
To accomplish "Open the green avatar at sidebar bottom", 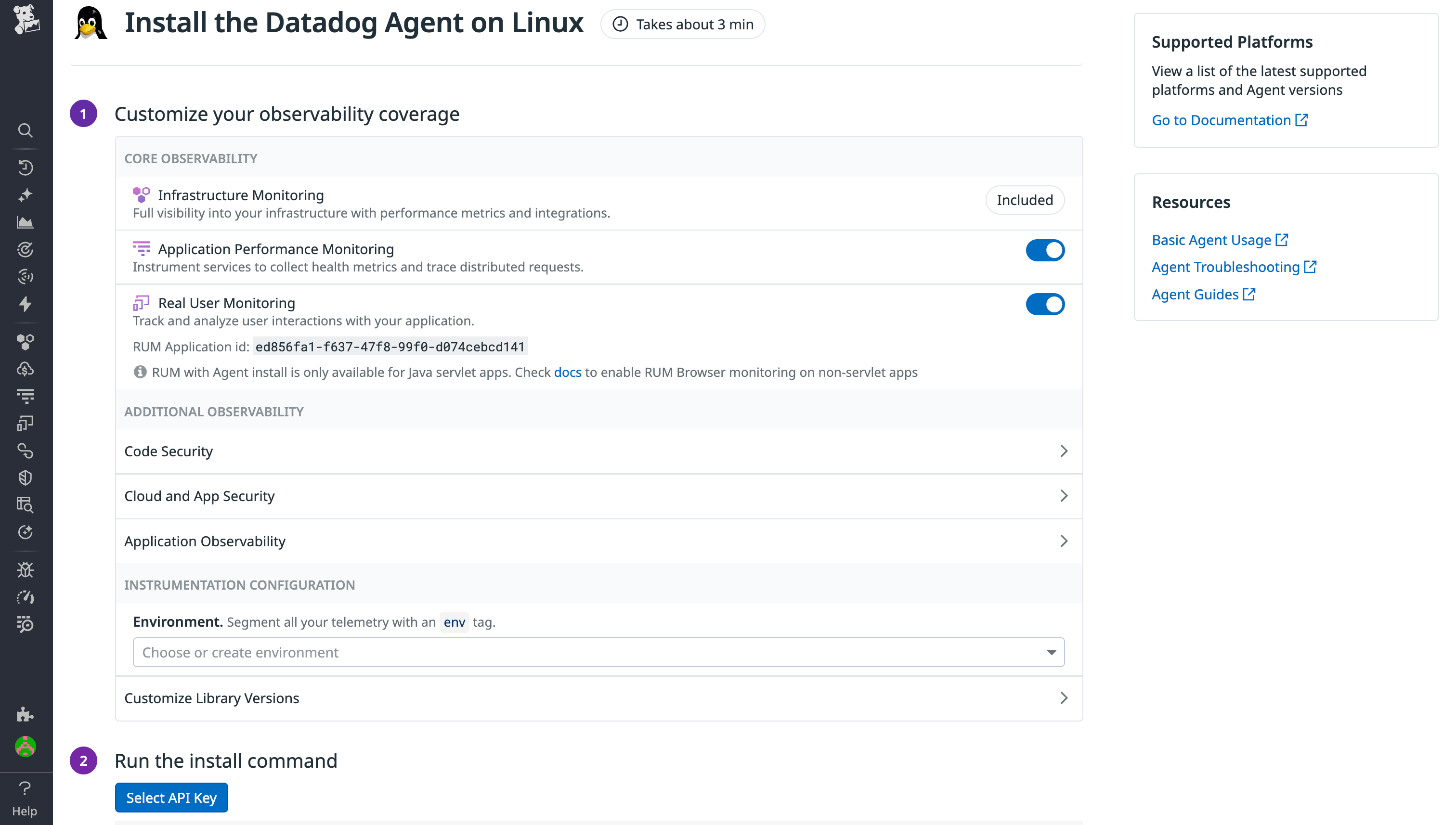I will click(x=25, y=747).
